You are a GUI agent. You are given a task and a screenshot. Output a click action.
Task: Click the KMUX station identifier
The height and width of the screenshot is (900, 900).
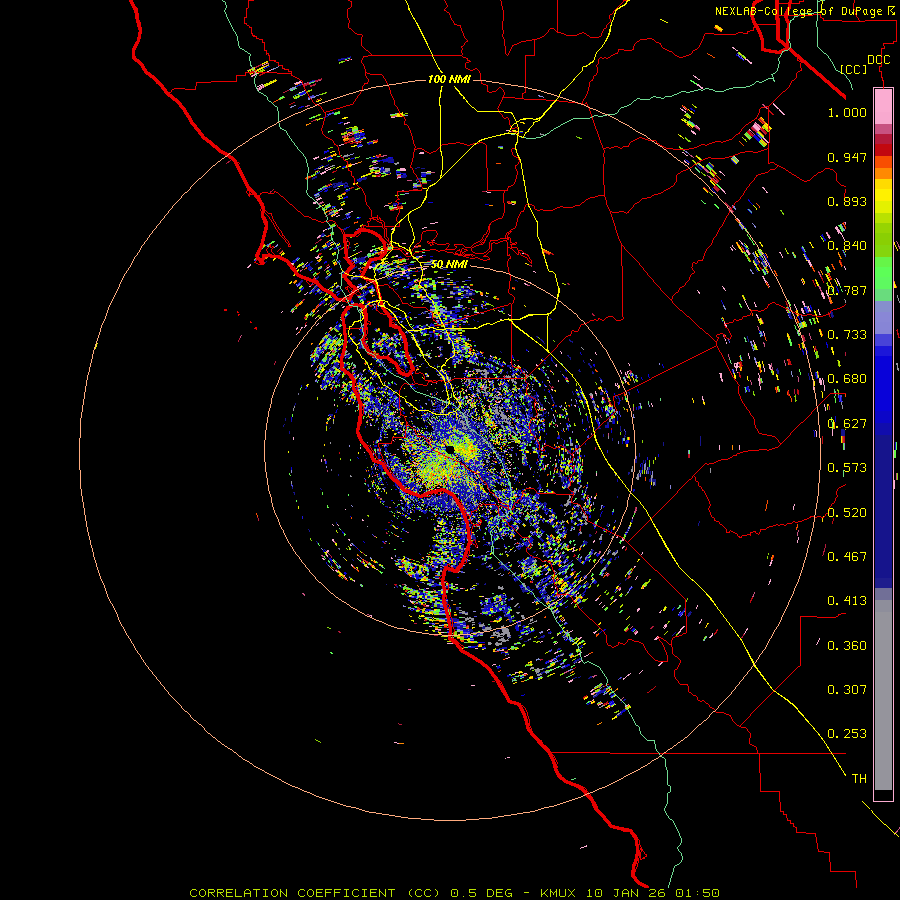coord(558,893)
